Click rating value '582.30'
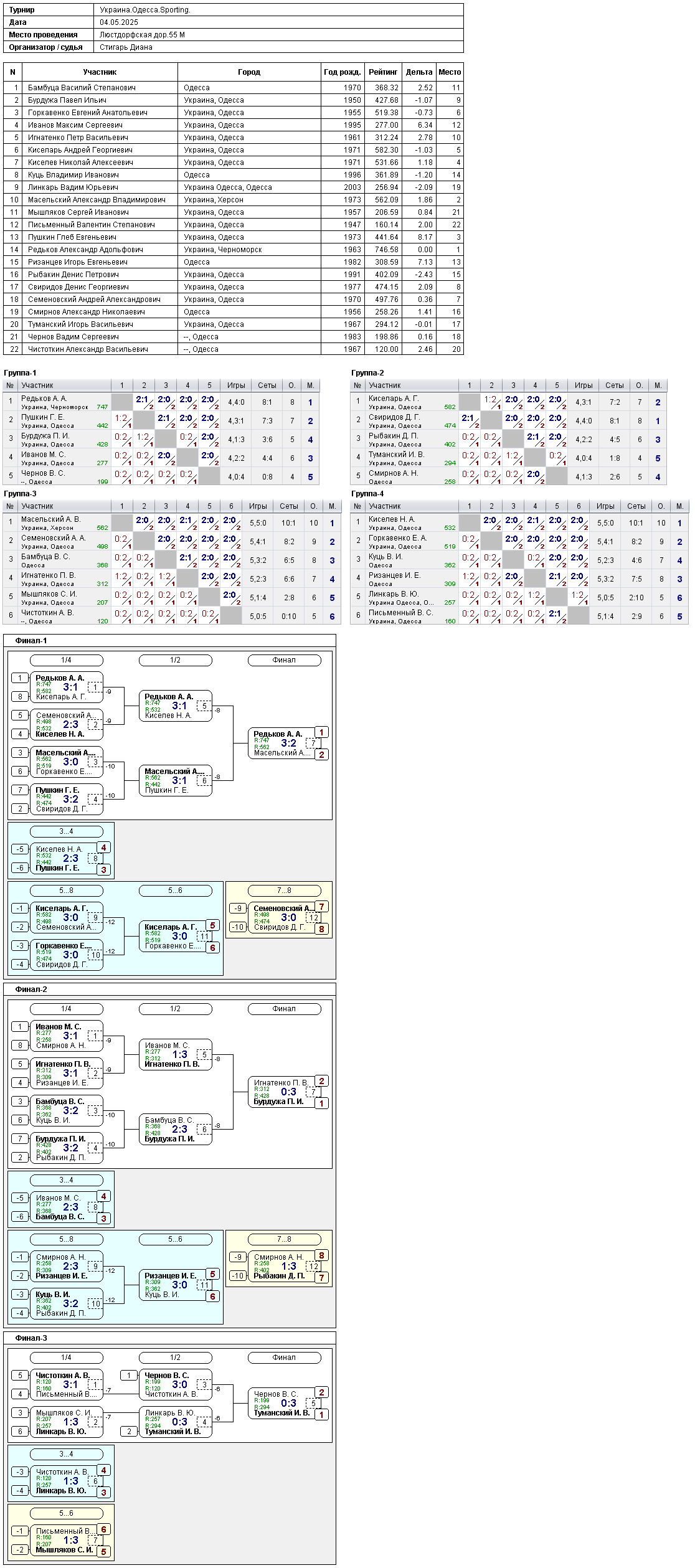The height and width of the screenshot is (1568, 695). coord(387,150)
